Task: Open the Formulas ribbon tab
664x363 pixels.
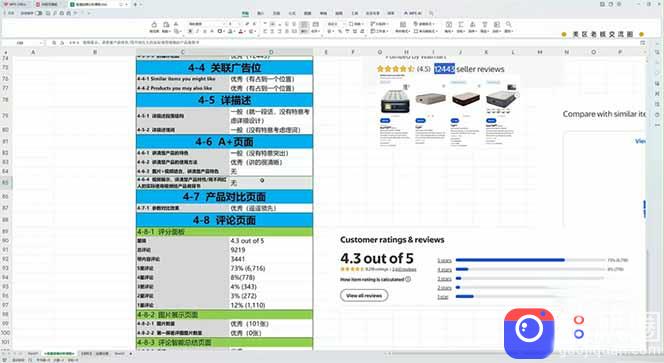Action: coord(292,14)
